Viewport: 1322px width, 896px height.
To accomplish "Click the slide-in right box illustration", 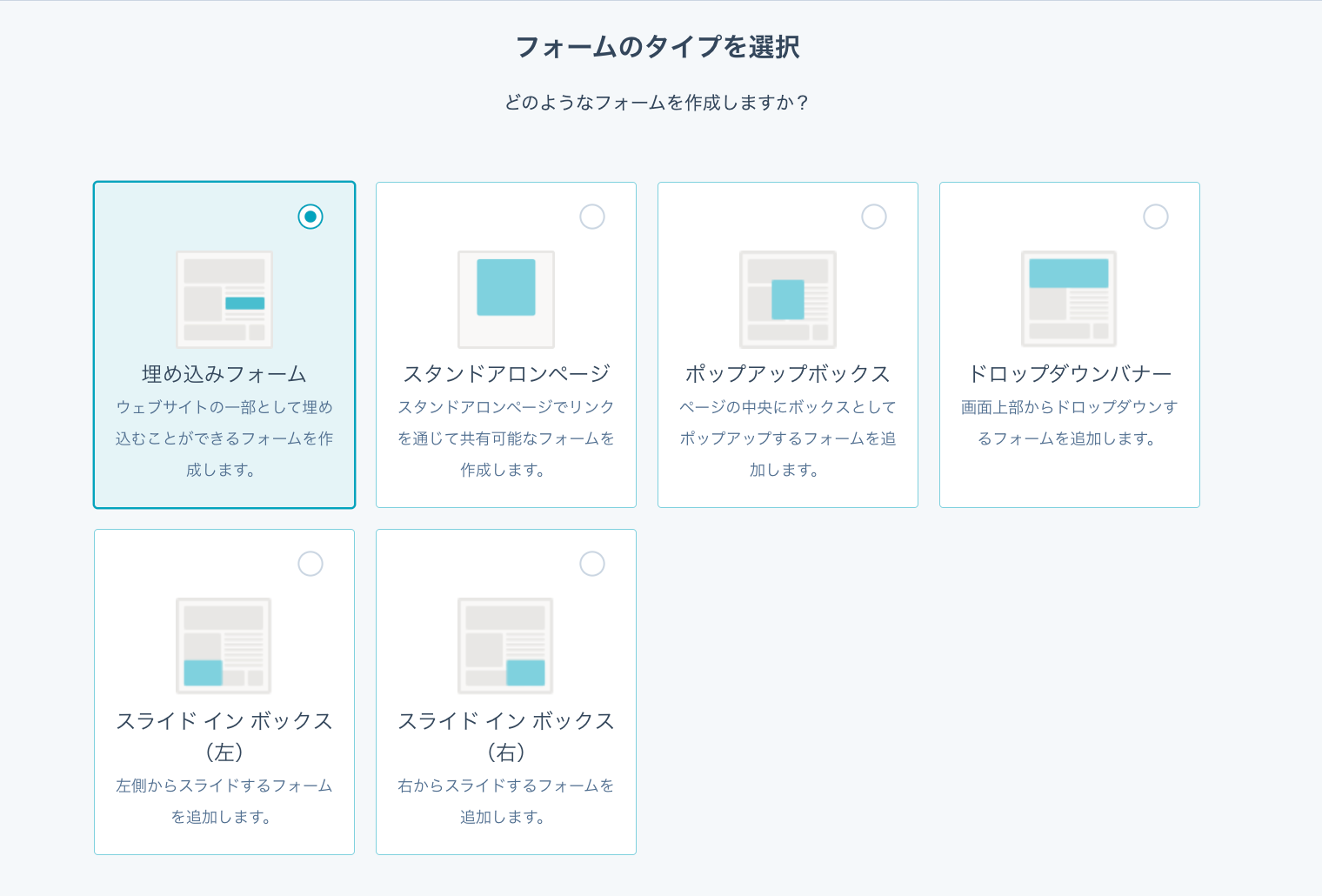I will 506,645.
